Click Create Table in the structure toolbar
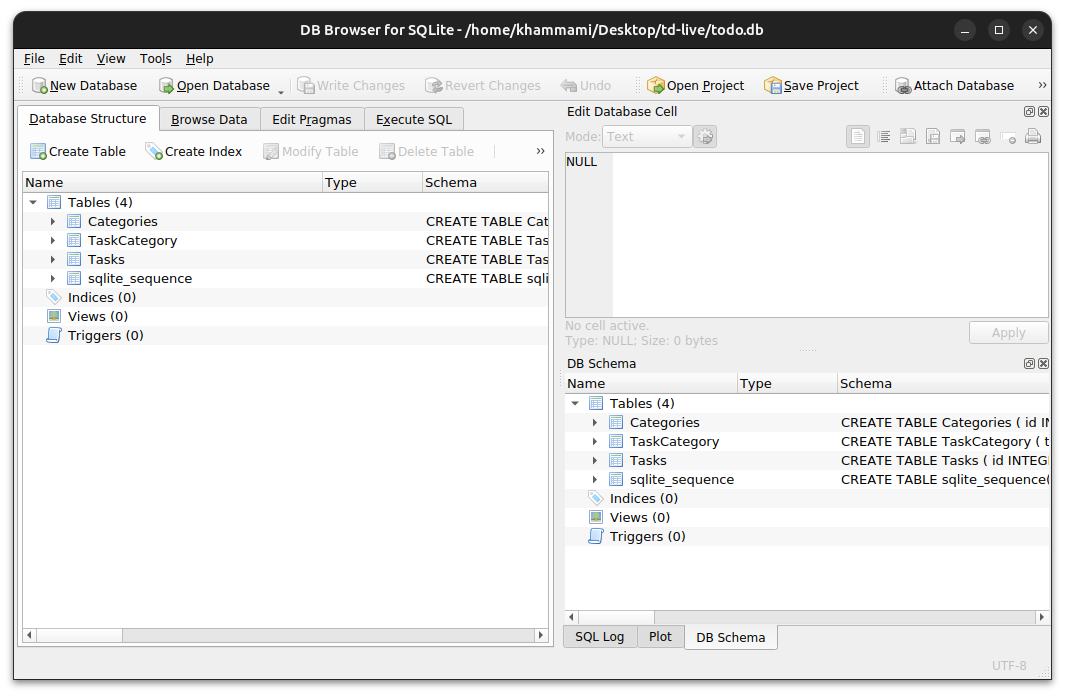 (x=78, y=152)
